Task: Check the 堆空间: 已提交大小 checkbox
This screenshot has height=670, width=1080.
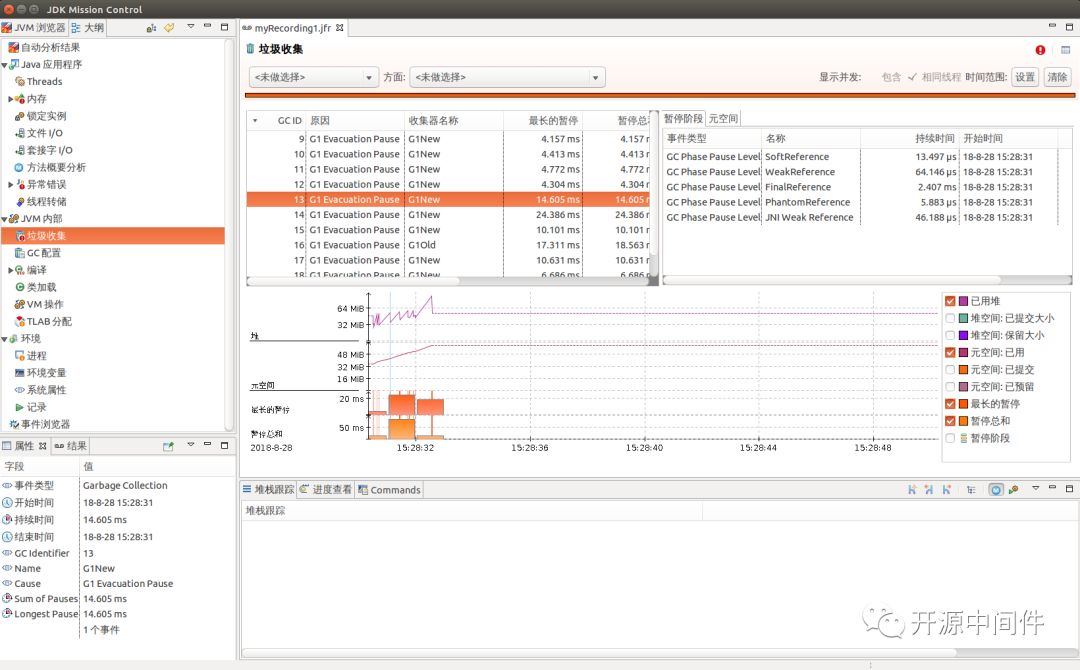Action: [951, 318]
